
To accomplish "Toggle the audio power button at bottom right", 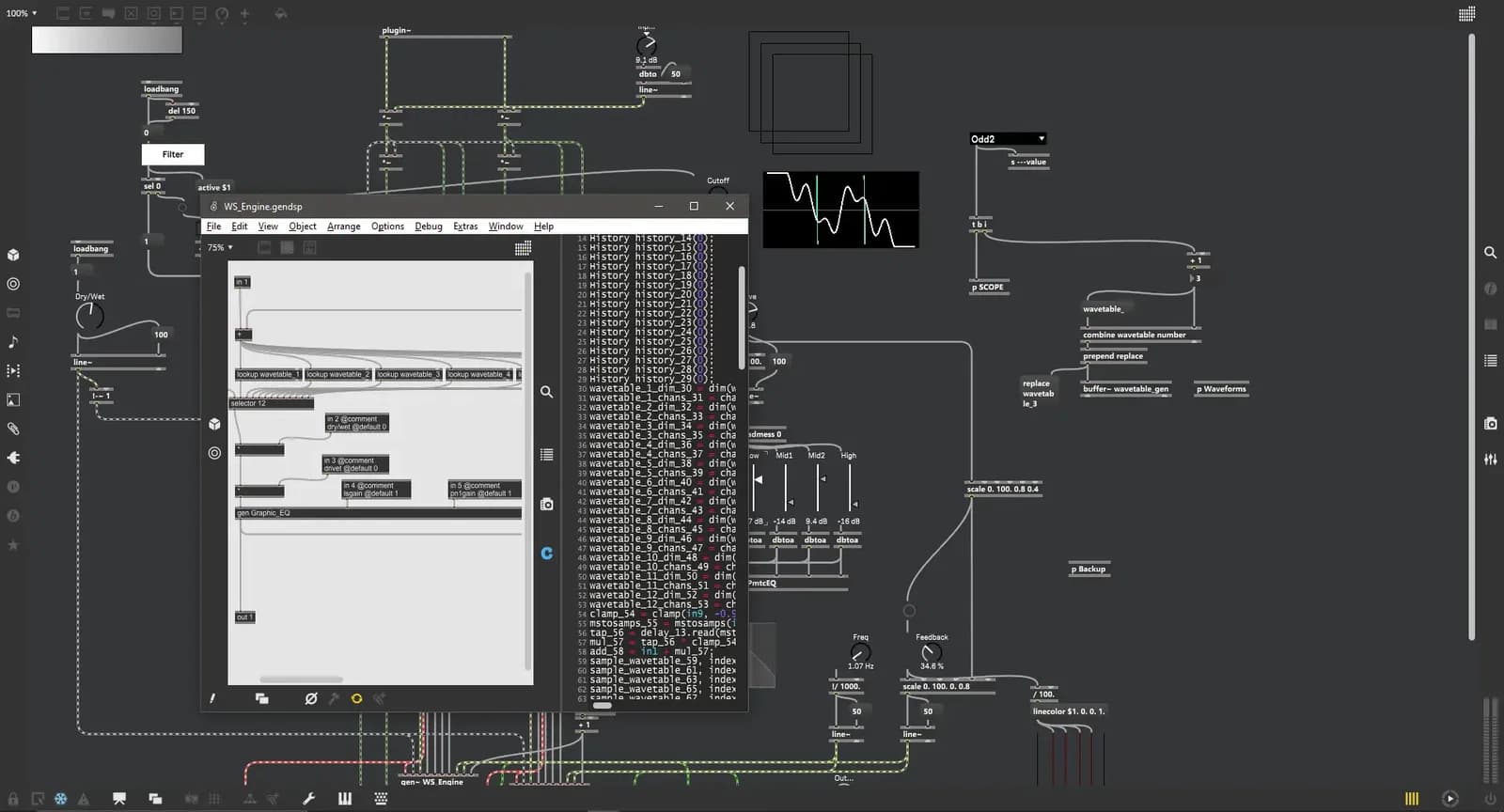I will (1490, 799).
